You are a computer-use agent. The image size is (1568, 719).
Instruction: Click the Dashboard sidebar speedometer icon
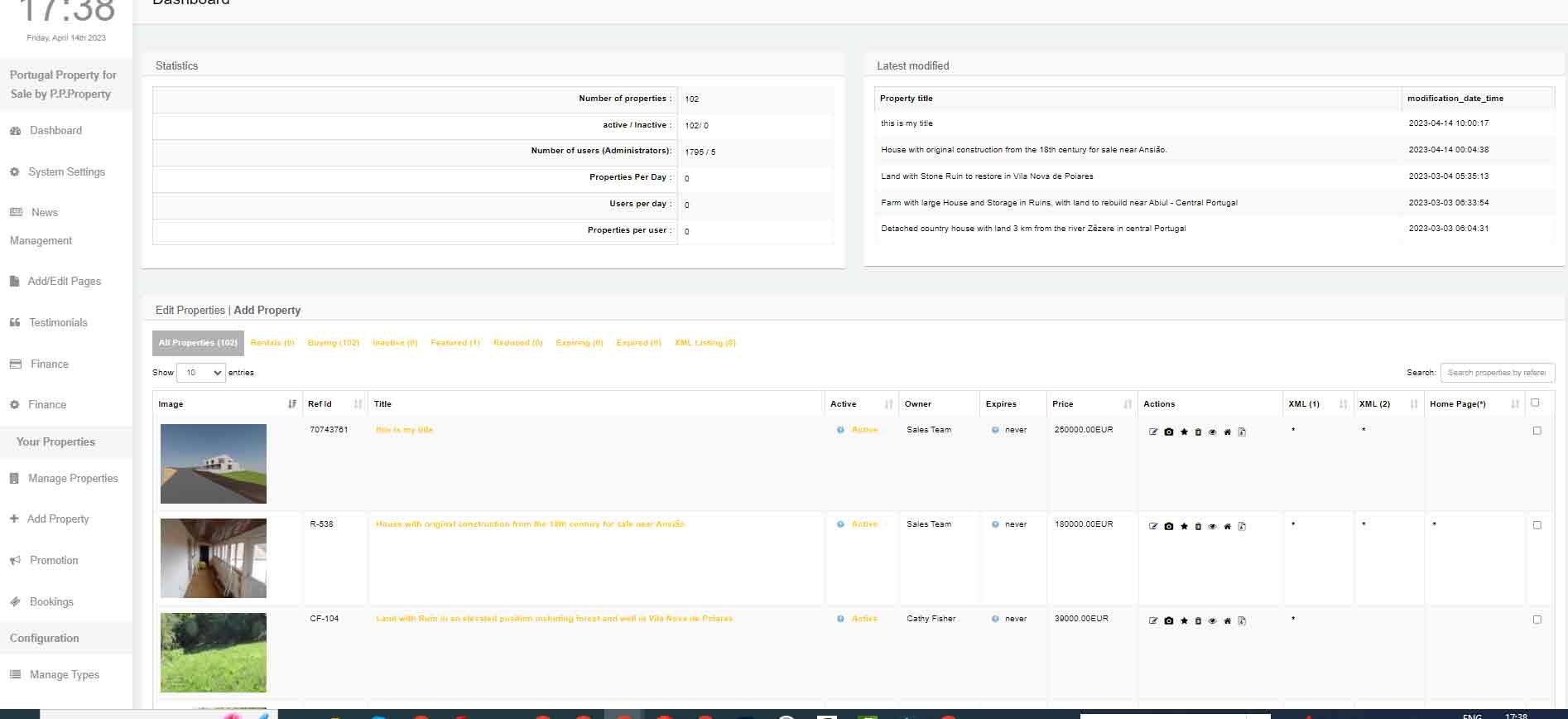click(x=15, y=131)
